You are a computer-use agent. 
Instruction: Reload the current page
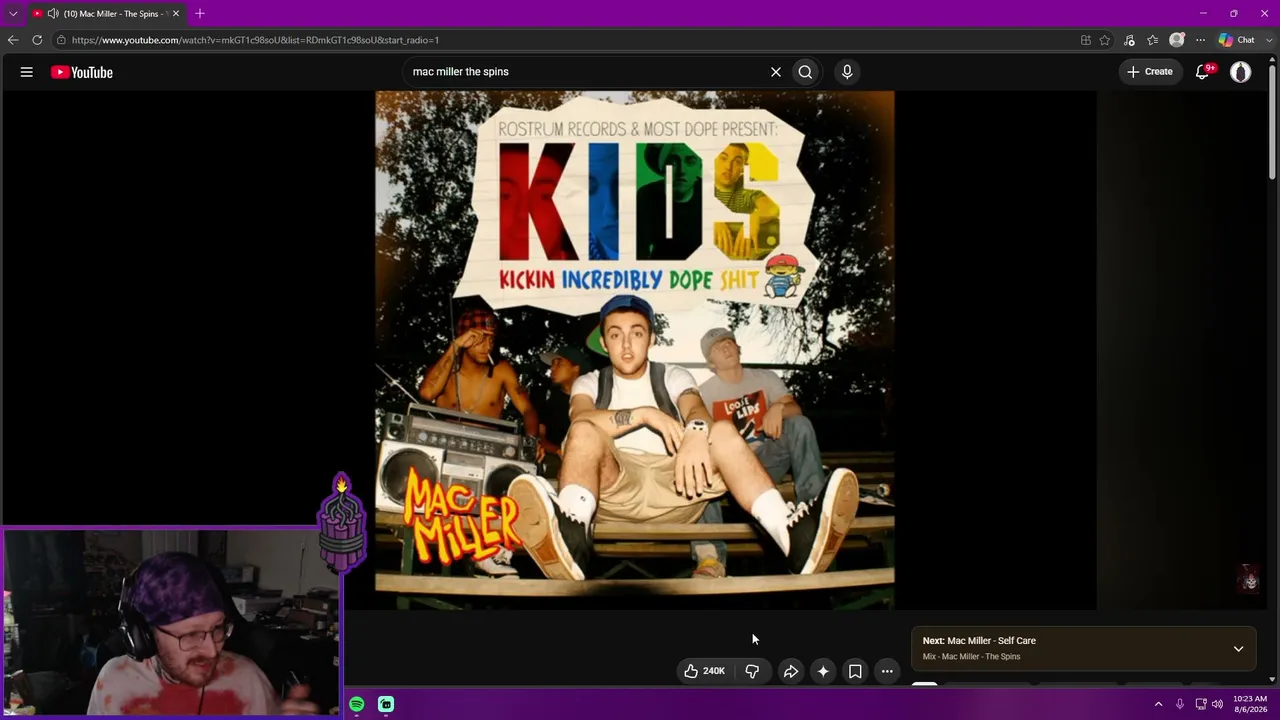(x=37, y=40)
